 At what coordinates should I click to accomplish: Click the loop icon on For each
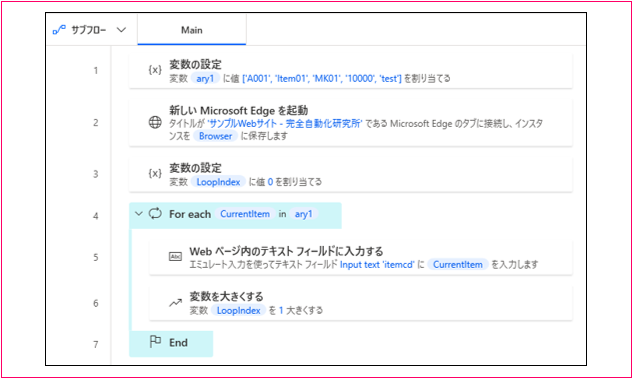155,214
